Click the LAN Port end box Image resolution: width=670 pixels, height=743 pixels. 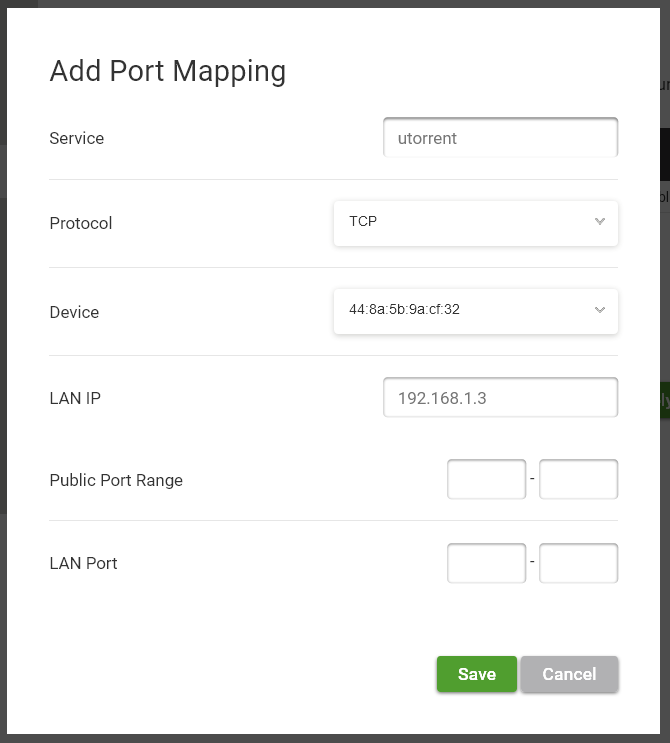[579, 563]
